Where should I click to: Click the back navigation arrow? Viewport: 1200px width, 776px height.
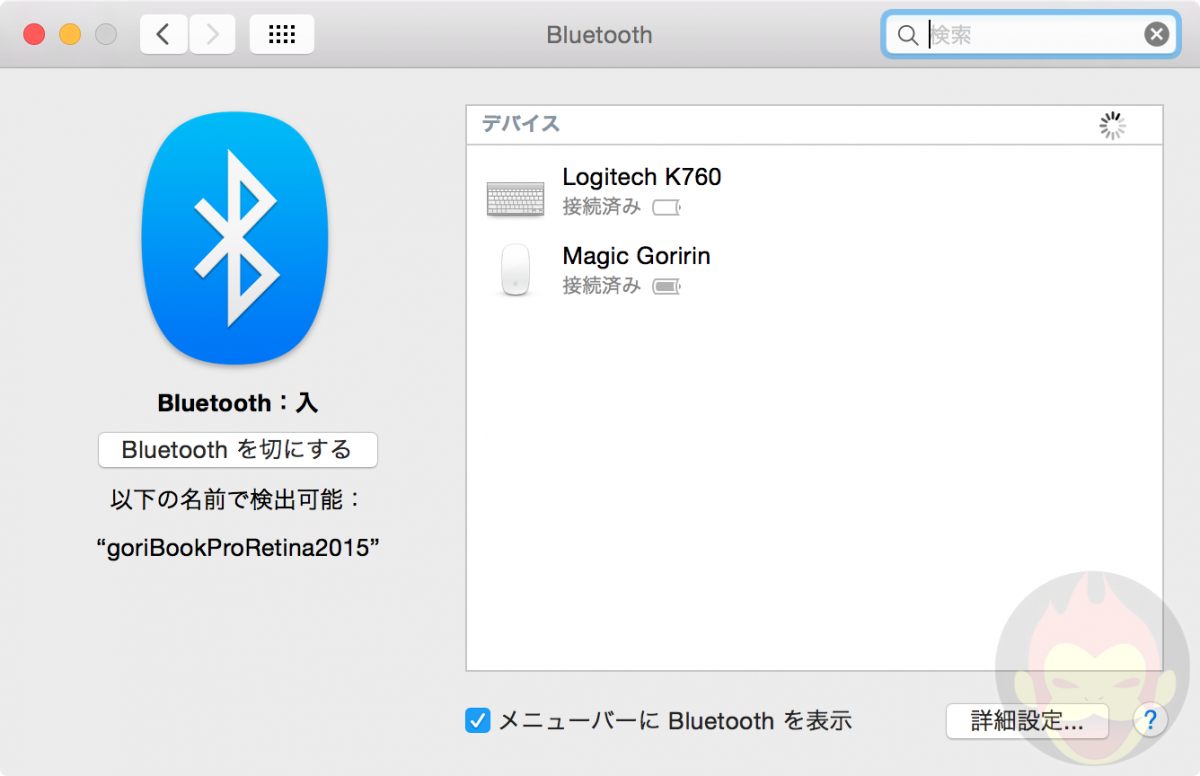coord(163,33)
